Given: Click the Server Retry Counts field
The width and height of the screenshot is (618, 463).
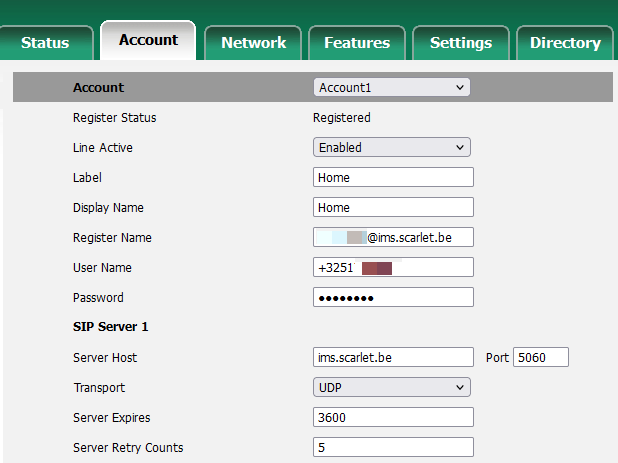Looking at the screenshot, I should point(393,448).
